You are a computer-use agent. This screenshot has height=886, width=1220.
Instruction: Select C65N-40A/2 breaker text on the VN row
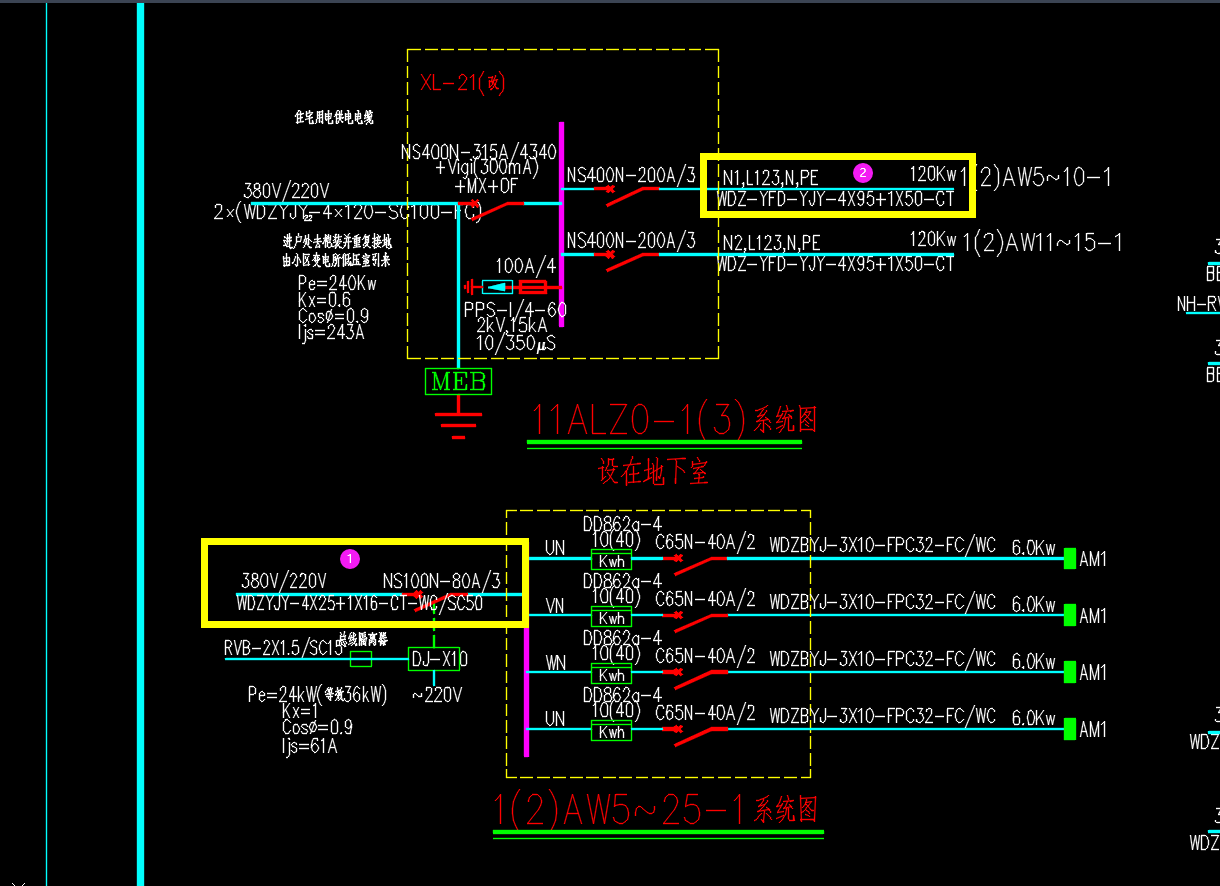pyautogui.click(x=705, y=599)
